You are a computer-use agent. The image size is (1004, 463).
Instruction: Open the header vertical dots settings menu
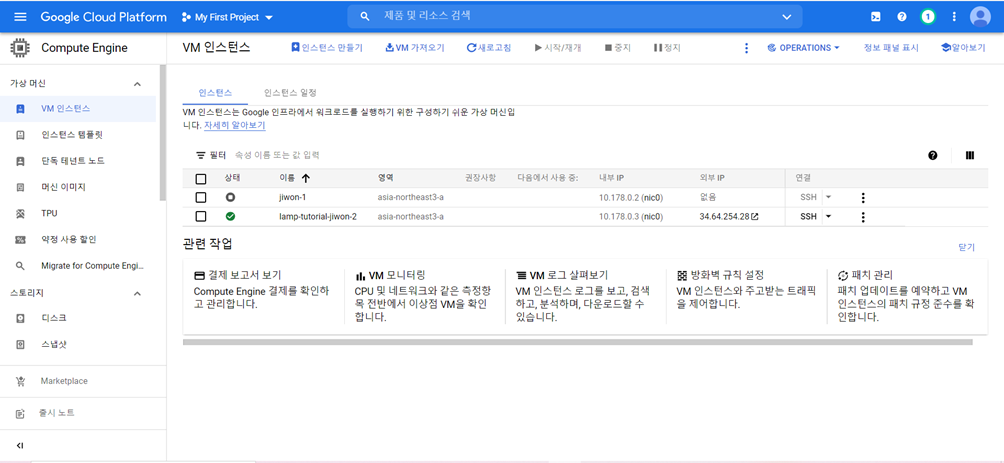[x=955, y=17]
